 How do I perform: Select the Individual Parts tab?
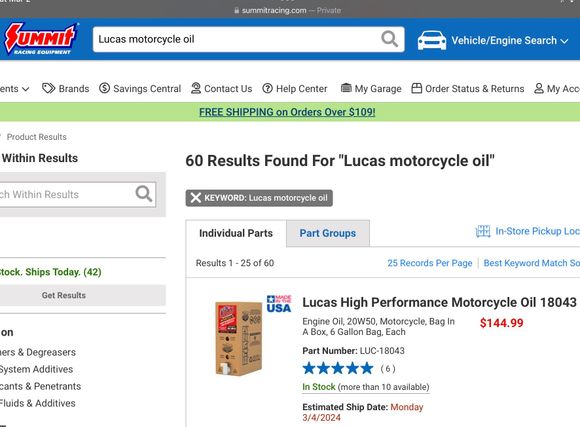point(236,233)
